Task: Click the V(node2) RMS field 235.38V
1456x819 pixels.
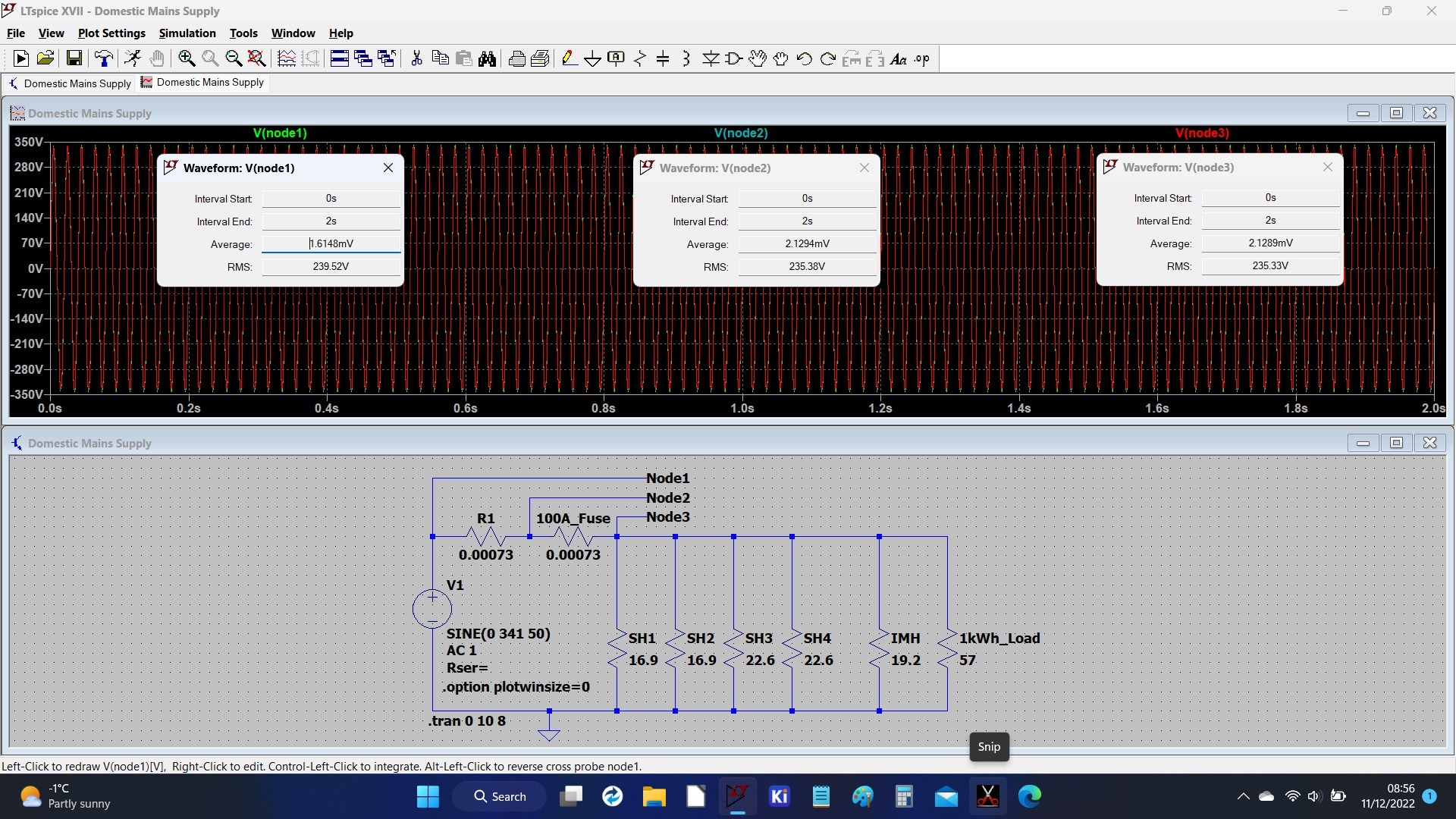Action: pyautogui.click(x=808, y=266)
